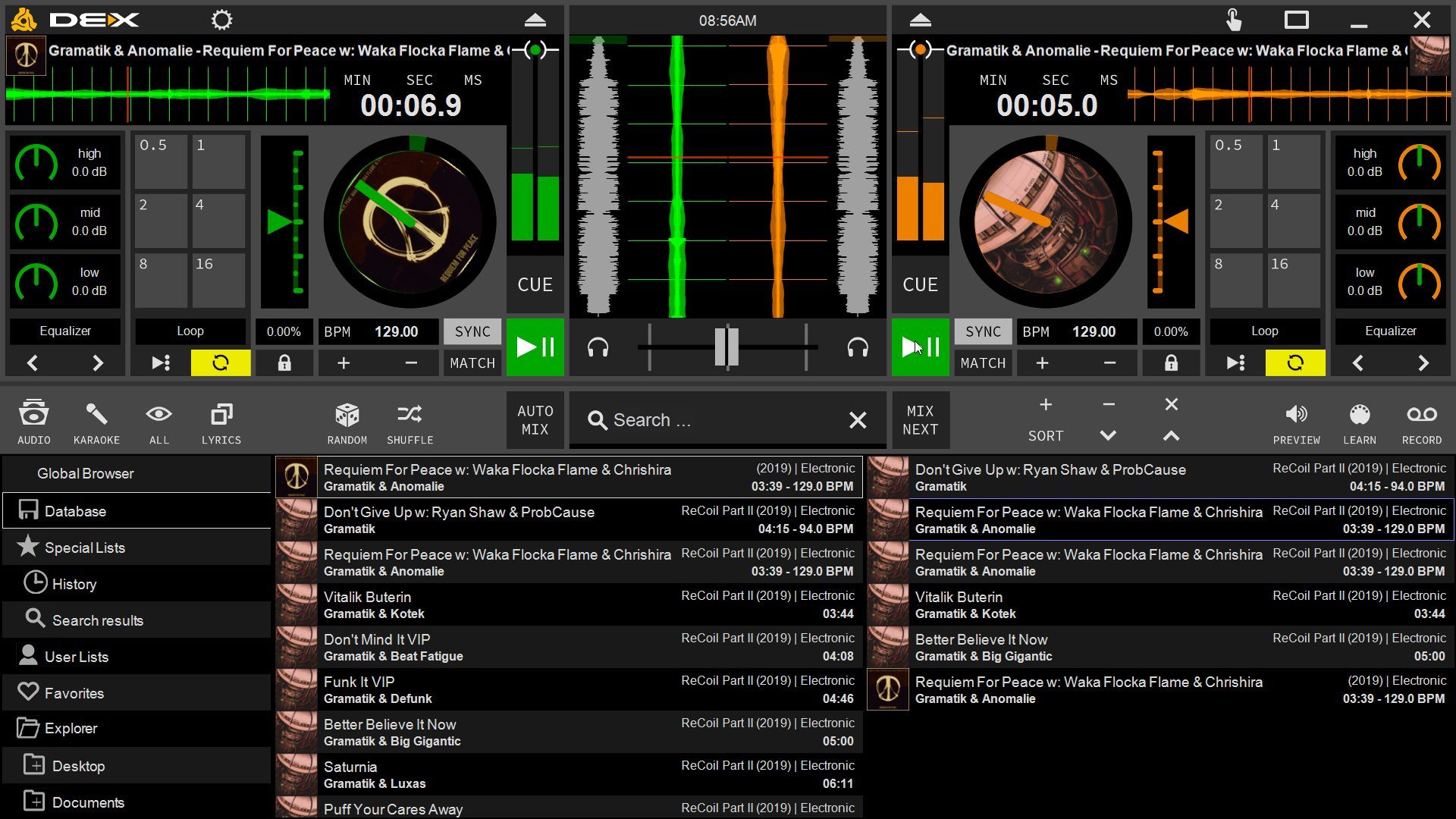
Task: Select the KARAOKE filter microphone
Action: point(96,422)
